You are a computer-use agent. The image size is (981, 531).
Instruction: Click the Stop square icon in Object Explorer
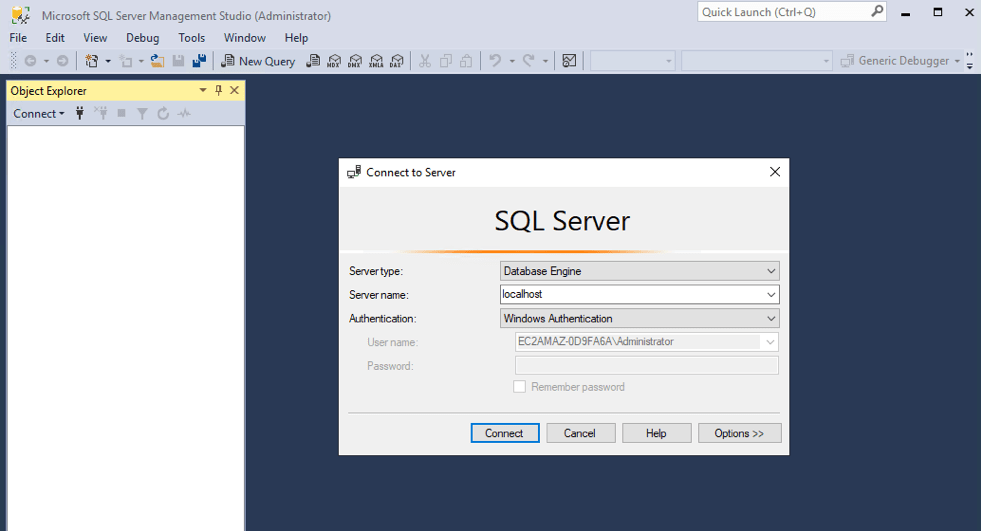[121, 113]
